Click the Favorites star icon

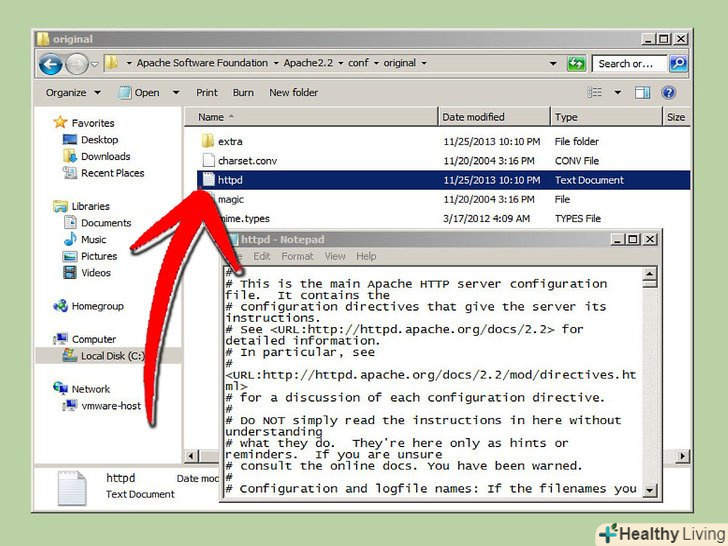[60, 123]
